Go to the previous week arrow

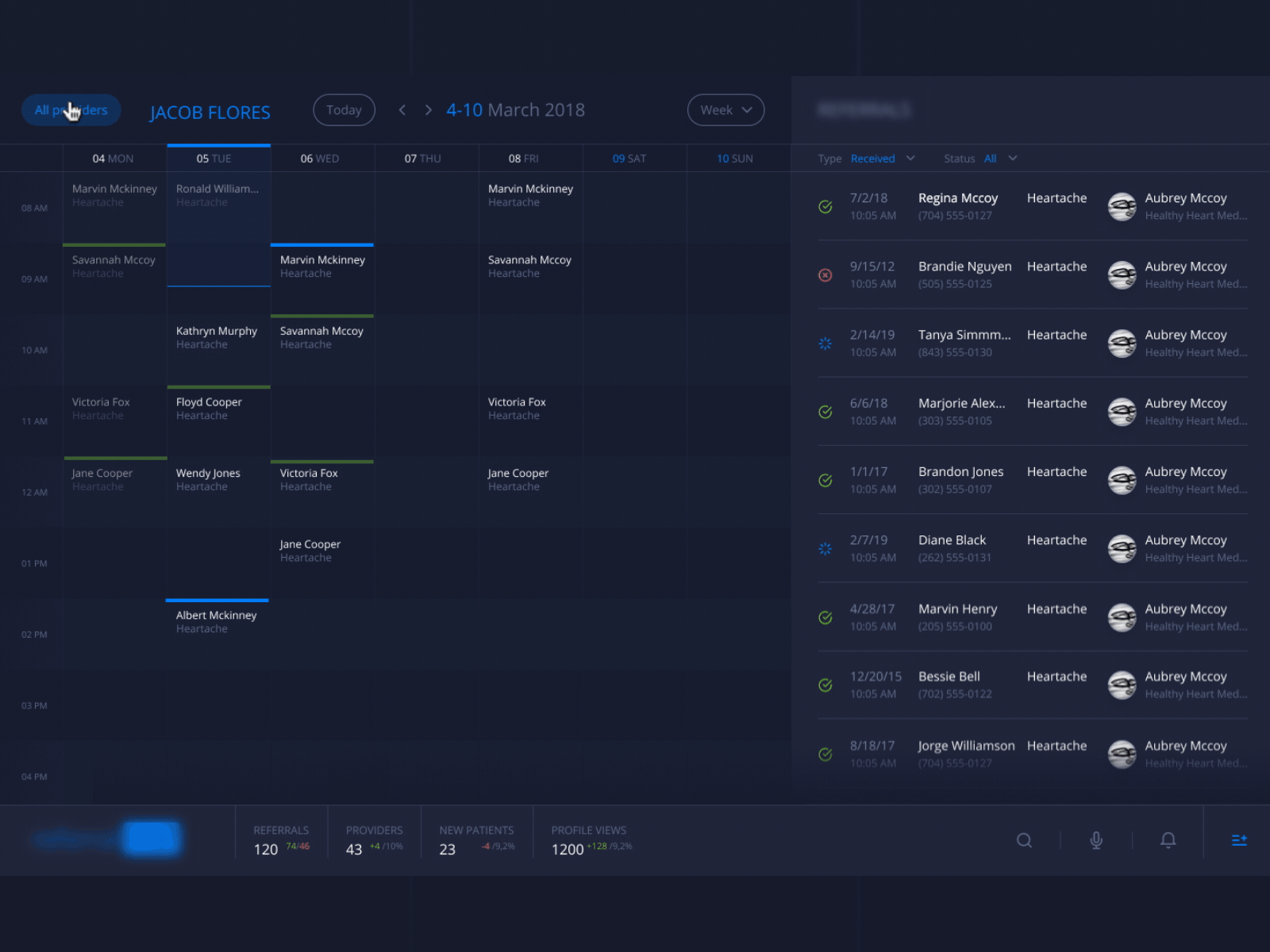click(402, 110)
